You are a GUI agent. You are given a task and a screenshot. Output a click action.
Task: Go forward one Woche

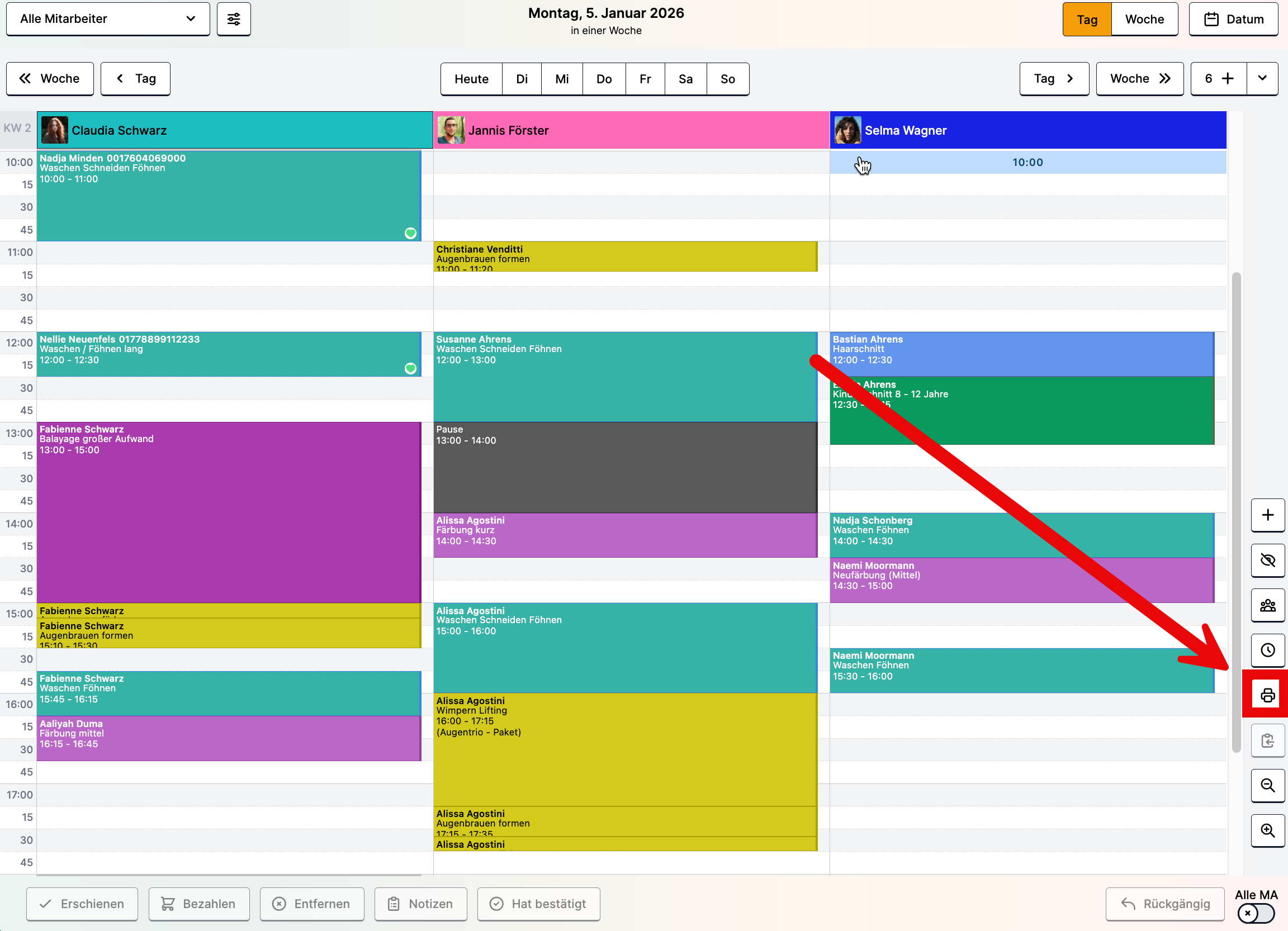[x=1139, y=78]
